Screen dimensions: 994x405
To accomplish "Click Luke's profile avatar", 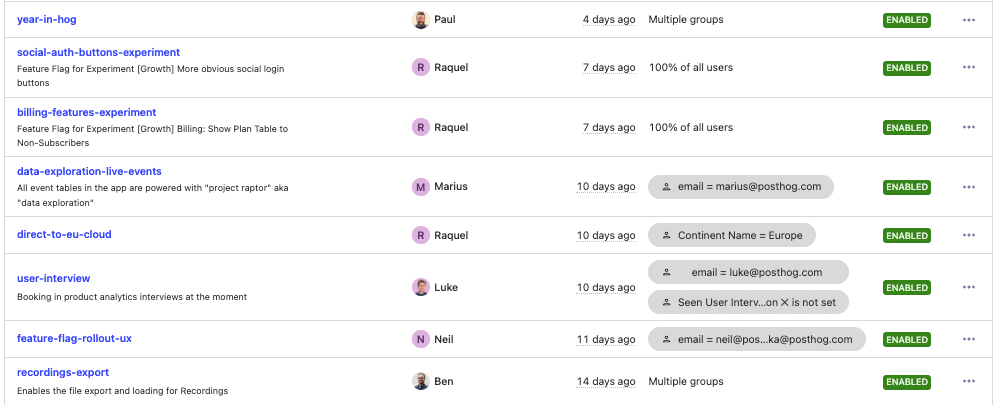I will tap(421, 287).
